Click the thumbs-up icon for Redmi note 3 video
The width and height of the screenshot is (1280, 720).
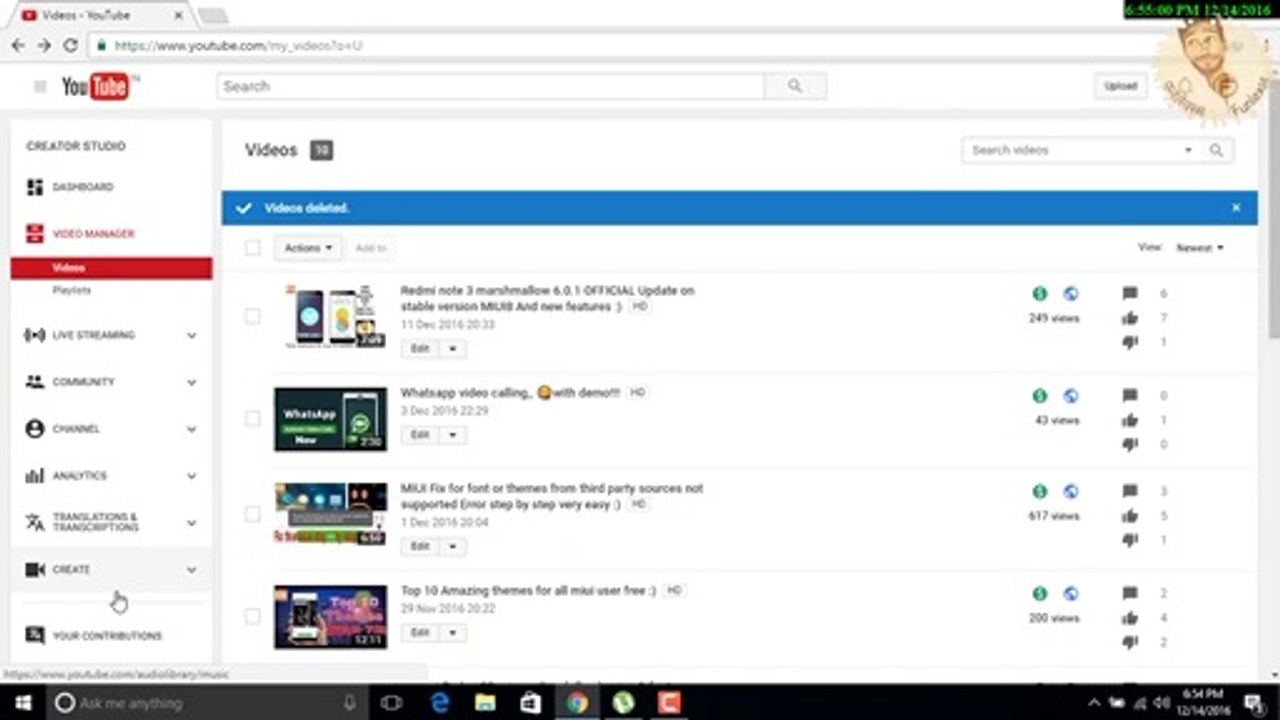tap(1130, 318)
